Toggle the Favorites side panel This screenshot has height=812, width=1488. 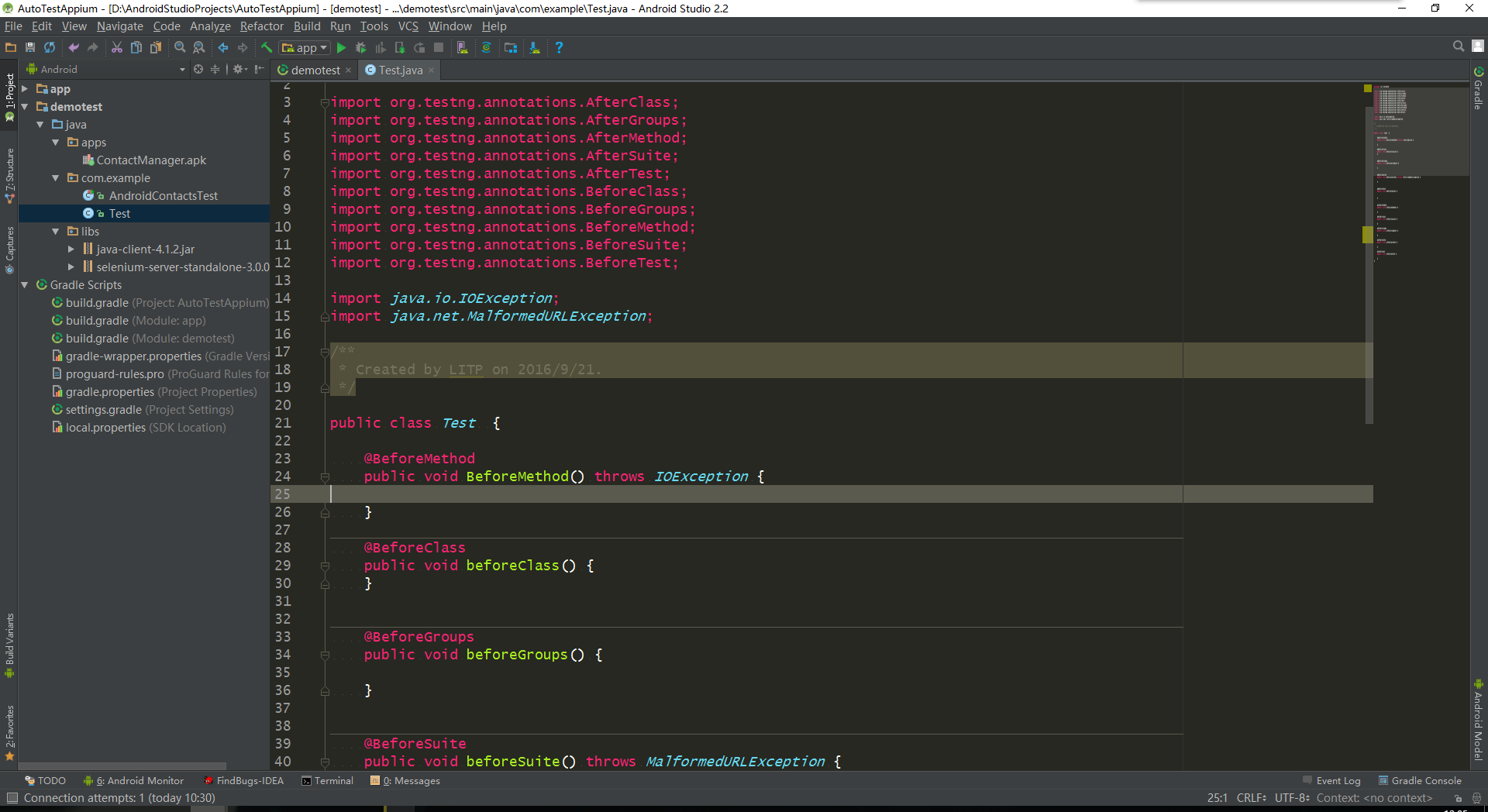[9, 733]
